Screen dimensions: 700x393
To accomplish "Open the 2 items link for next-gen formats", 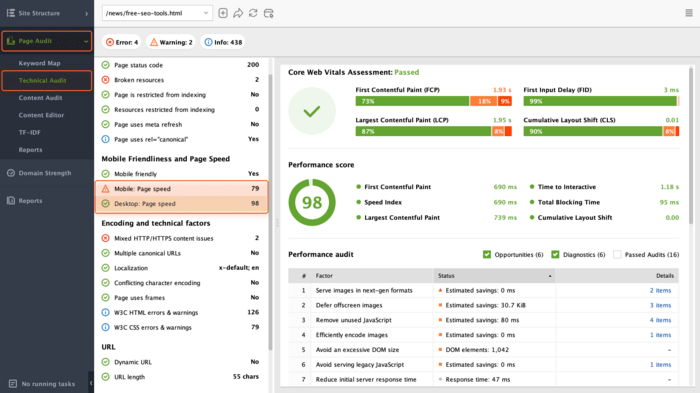I will (660, 290).
